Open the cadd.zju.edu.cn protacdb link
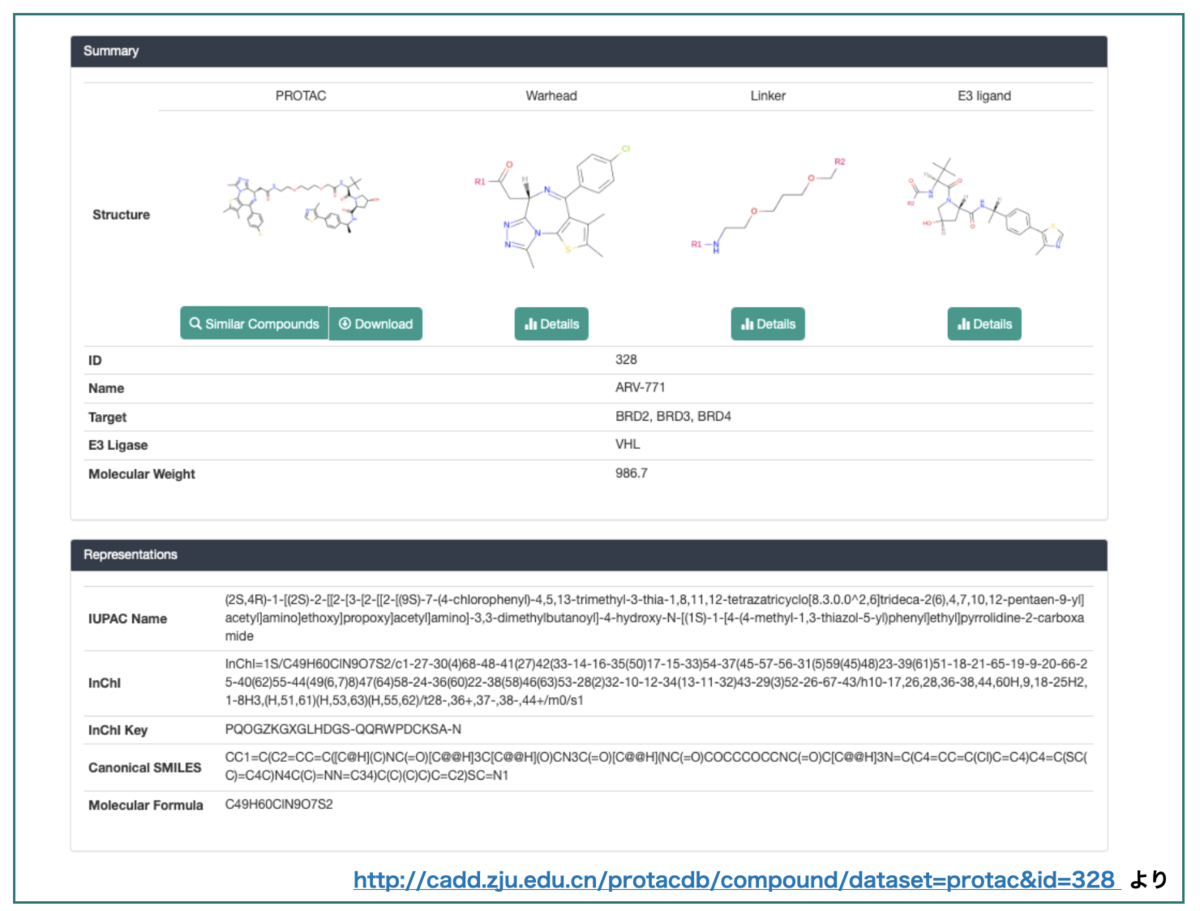Screen dimensions: 1200x911 [x=734, y=879]
